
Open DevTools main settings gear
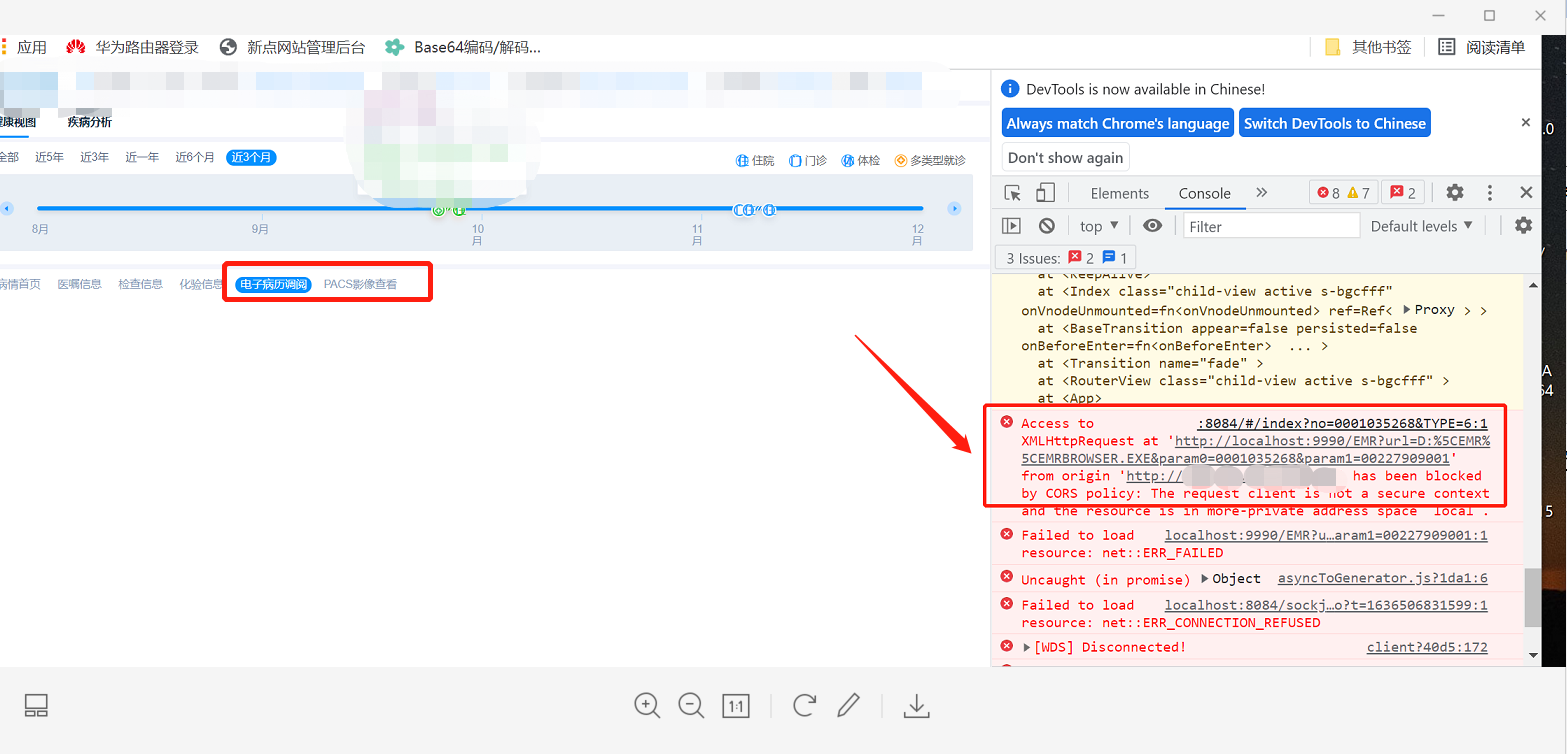[1455, 193]
